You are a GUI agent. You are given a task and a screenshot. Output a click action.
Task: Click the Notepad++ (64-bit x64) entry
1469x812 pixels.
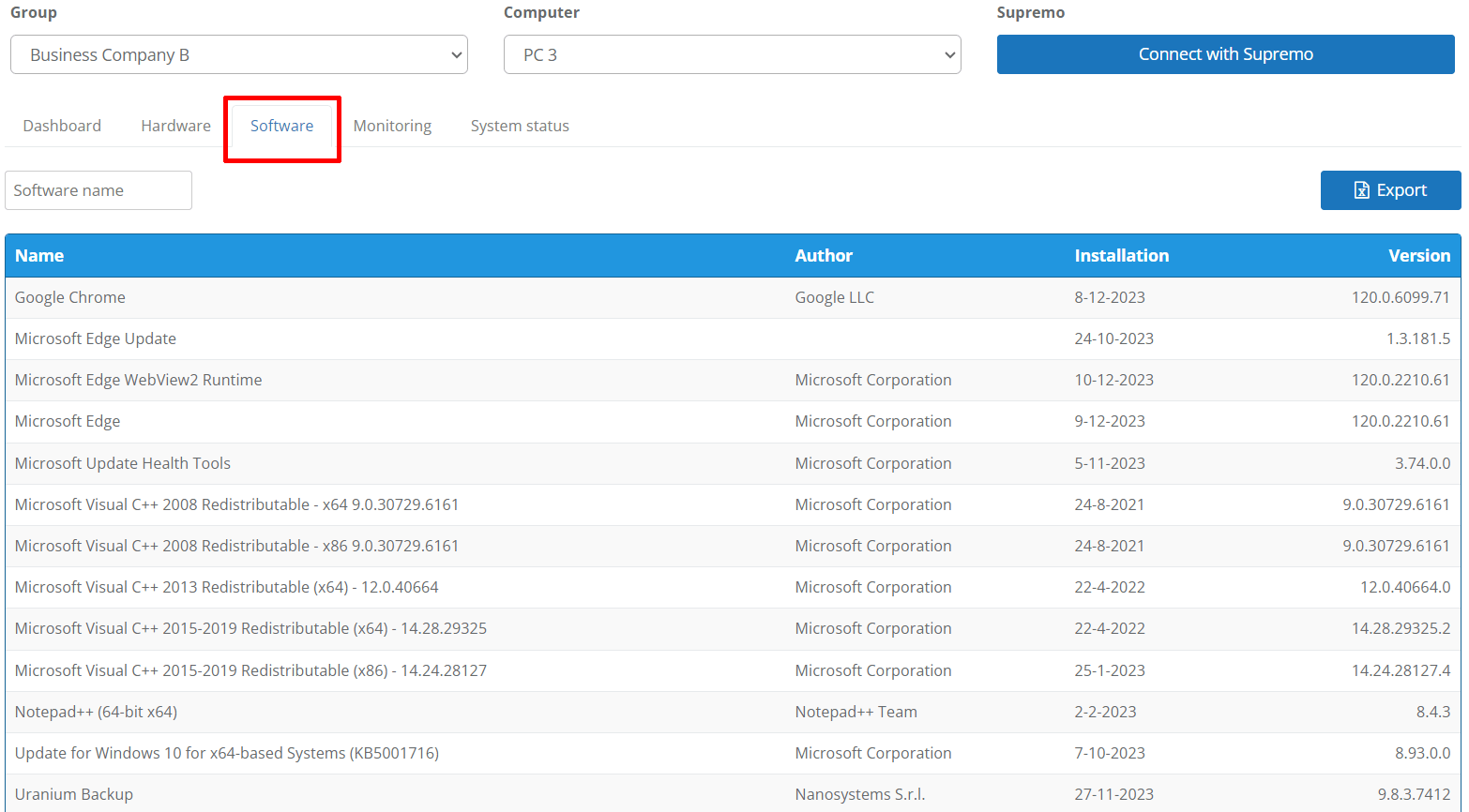[x=96, y=712]
